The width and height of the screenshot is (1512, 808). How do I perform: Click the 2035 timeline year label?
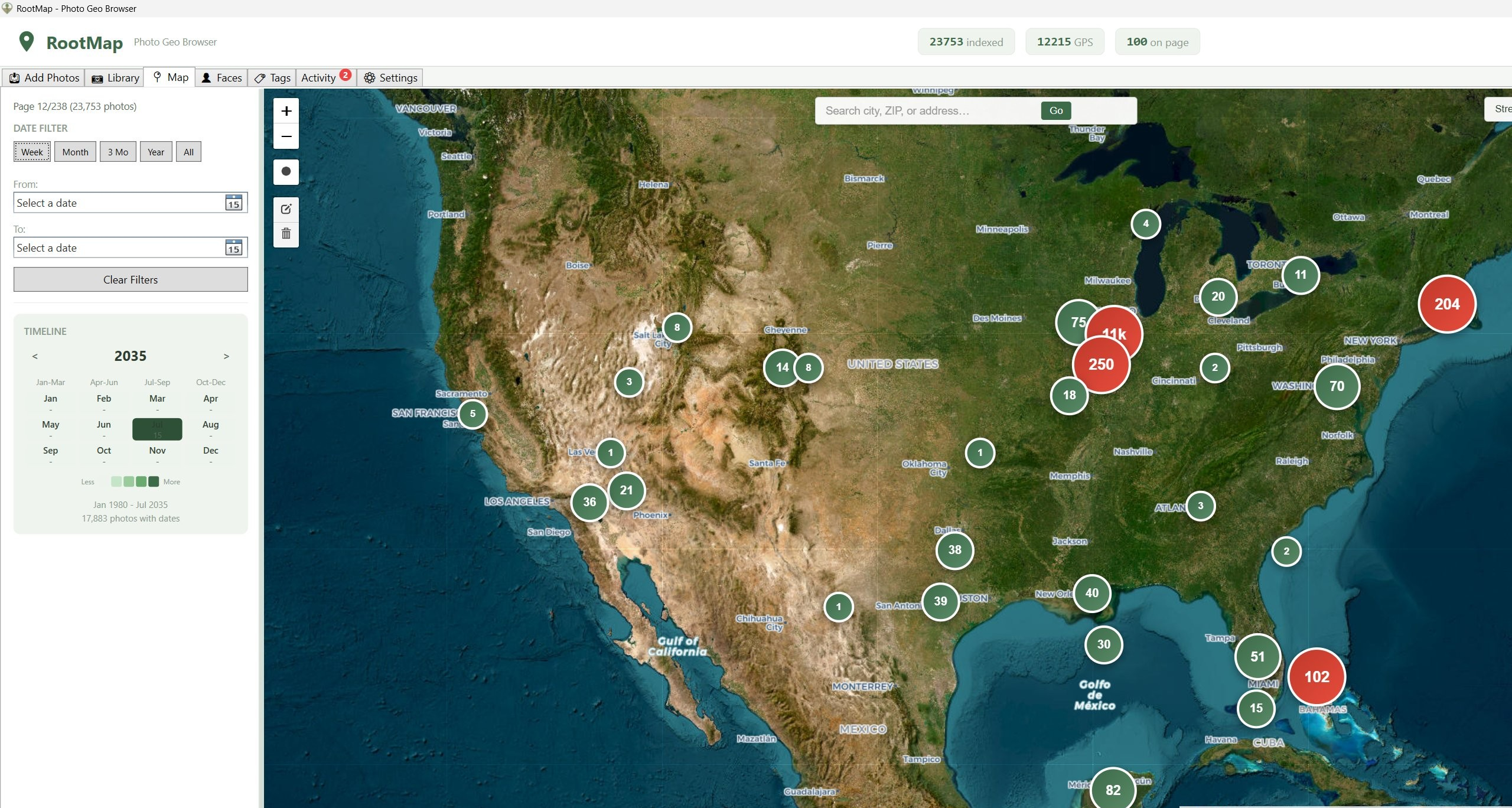point(131,356)
